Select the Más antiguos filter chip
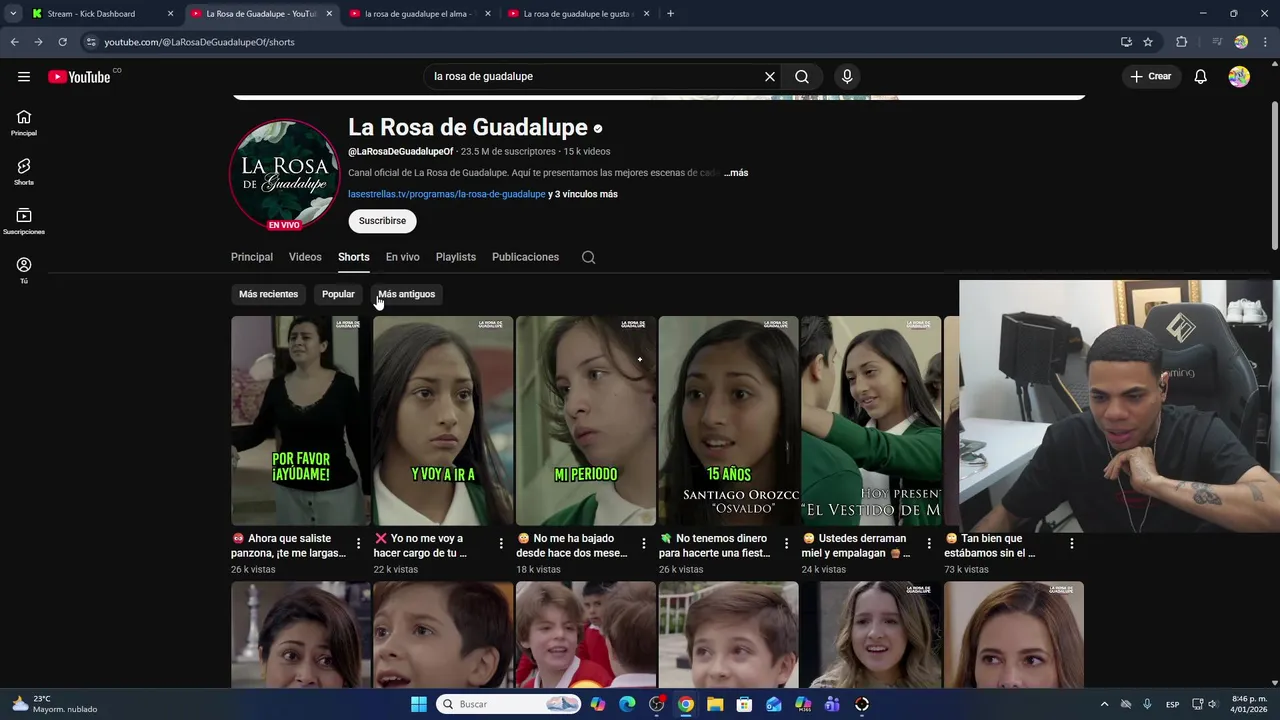1280x720 pixels. point(406,294)
